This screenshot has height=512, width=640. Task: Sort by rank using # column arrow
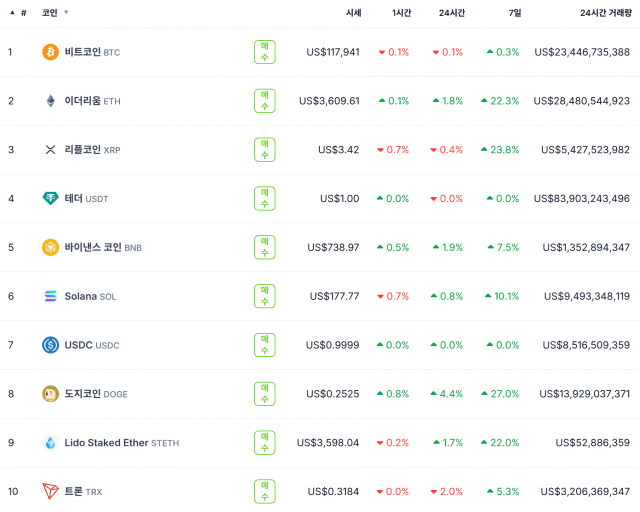pos(12,12)
